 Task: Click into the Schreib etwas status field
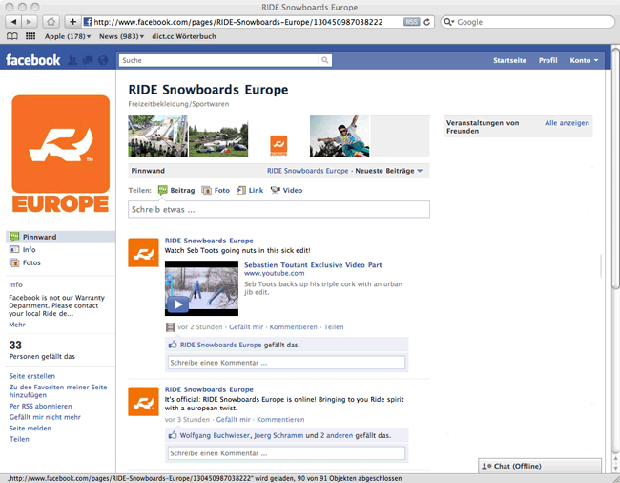click(x=279, y=209)
